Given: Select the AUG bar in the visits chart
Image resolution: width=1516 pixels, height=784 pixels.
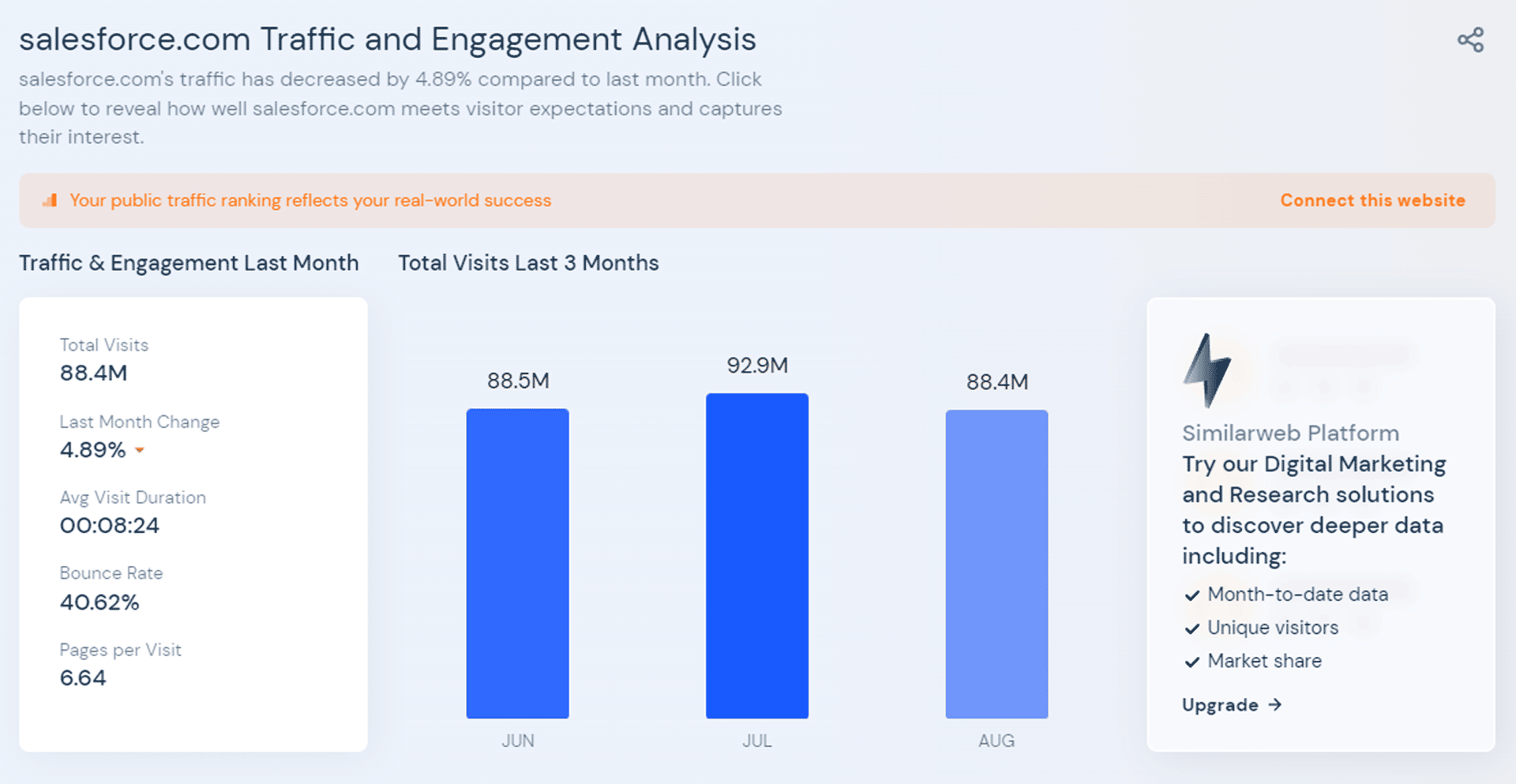Looking at the screenshot, I should click(996, 564).
